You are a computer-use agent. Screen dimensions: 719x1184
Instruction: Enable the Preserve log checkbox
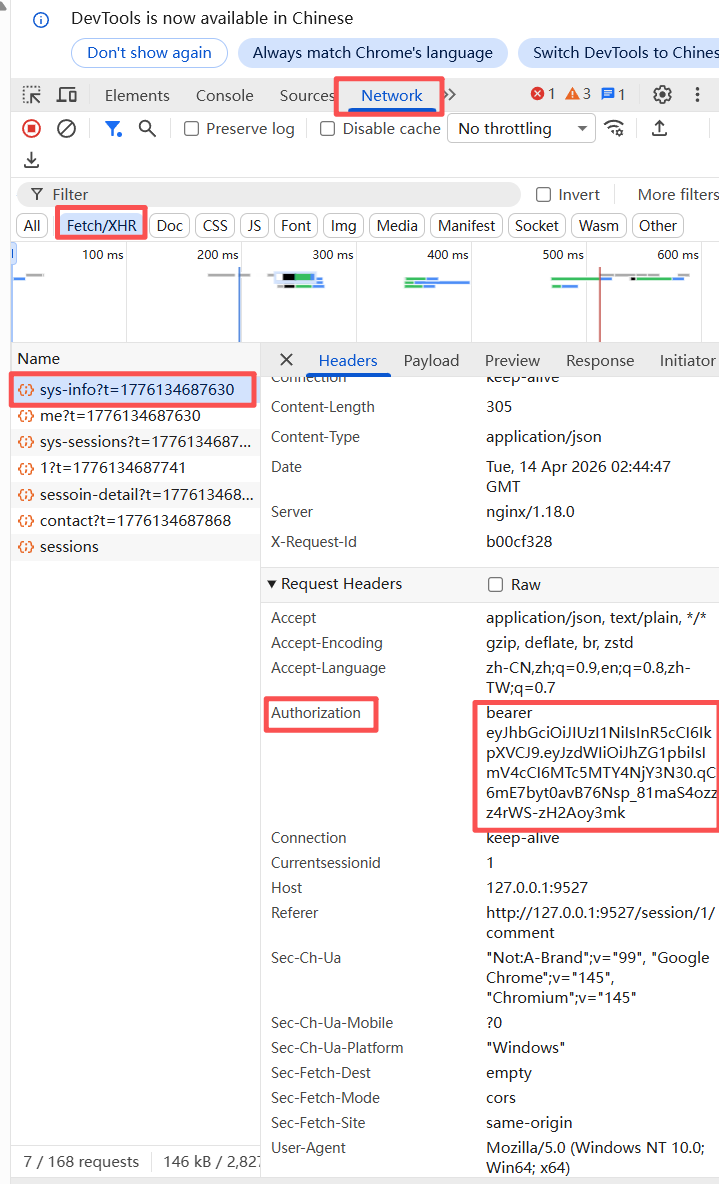point(192,129)
